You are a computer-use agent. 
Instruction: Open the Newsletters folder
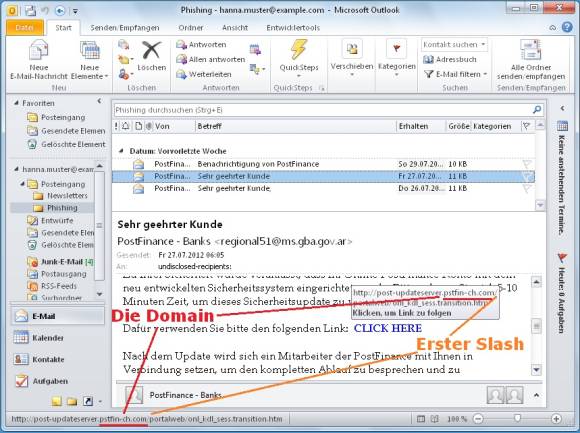(60, 196)
